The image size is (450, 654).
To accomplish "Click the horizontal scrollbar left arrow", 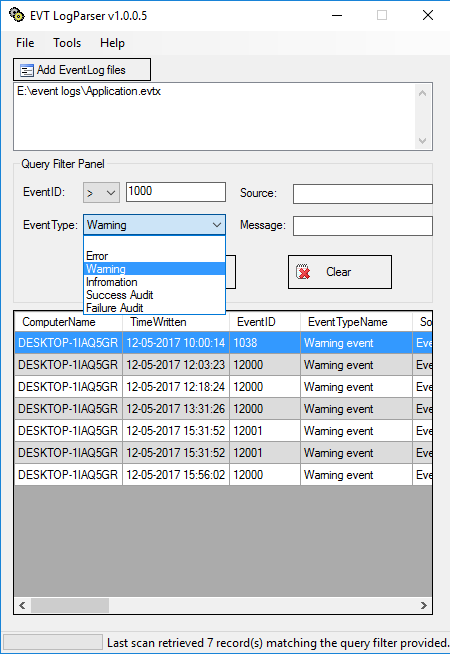I will click(22, 605).
